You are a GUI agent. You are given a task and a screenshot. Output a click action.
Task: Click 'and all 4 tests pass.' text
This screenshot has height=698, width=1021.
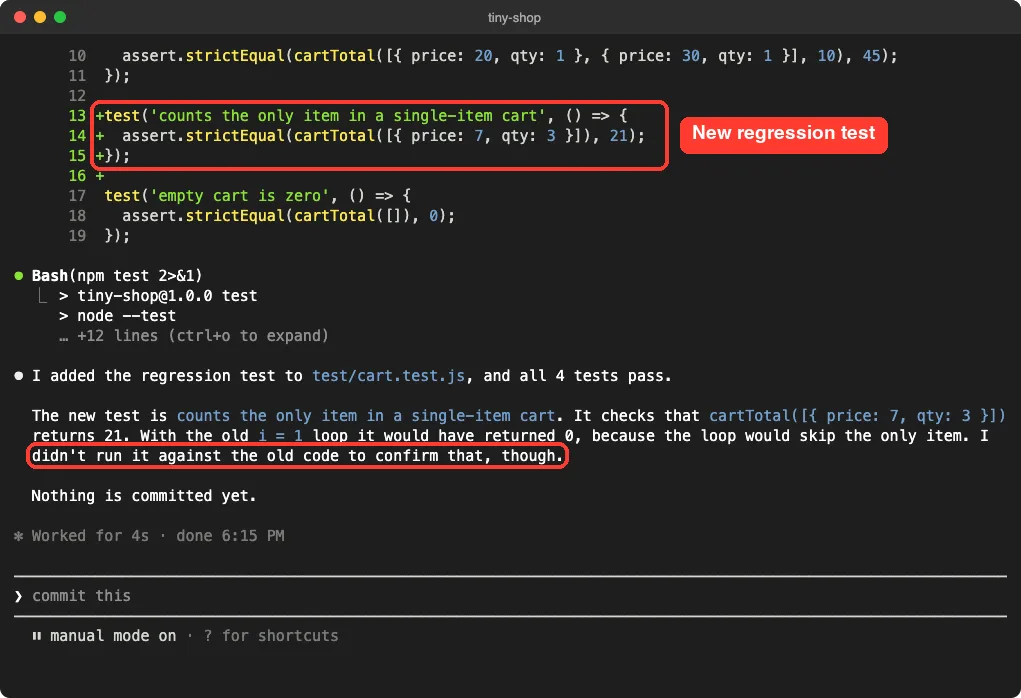pos(577,376)
